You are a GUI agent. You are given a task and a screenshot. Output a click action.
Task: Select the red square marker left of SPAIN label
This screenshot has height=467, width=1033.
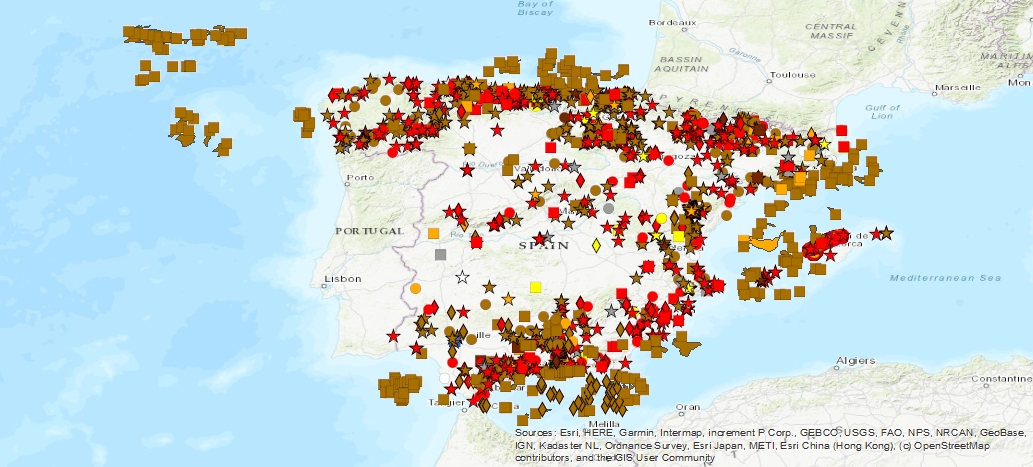476,241
